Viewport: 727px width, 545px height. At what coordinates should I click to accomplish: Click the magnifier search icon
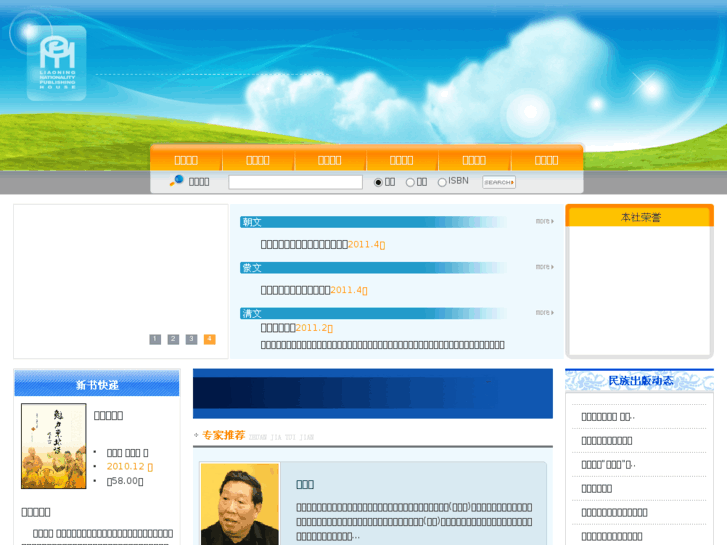(177, 181)
